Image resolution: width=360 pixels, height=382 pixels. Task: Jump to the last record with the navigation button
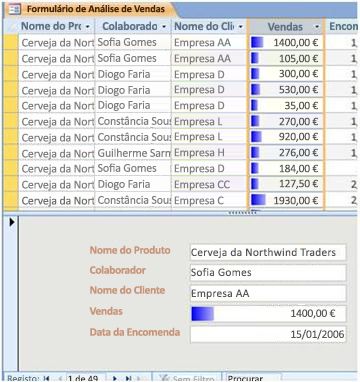pyautogui.click(x=128, y=378)
